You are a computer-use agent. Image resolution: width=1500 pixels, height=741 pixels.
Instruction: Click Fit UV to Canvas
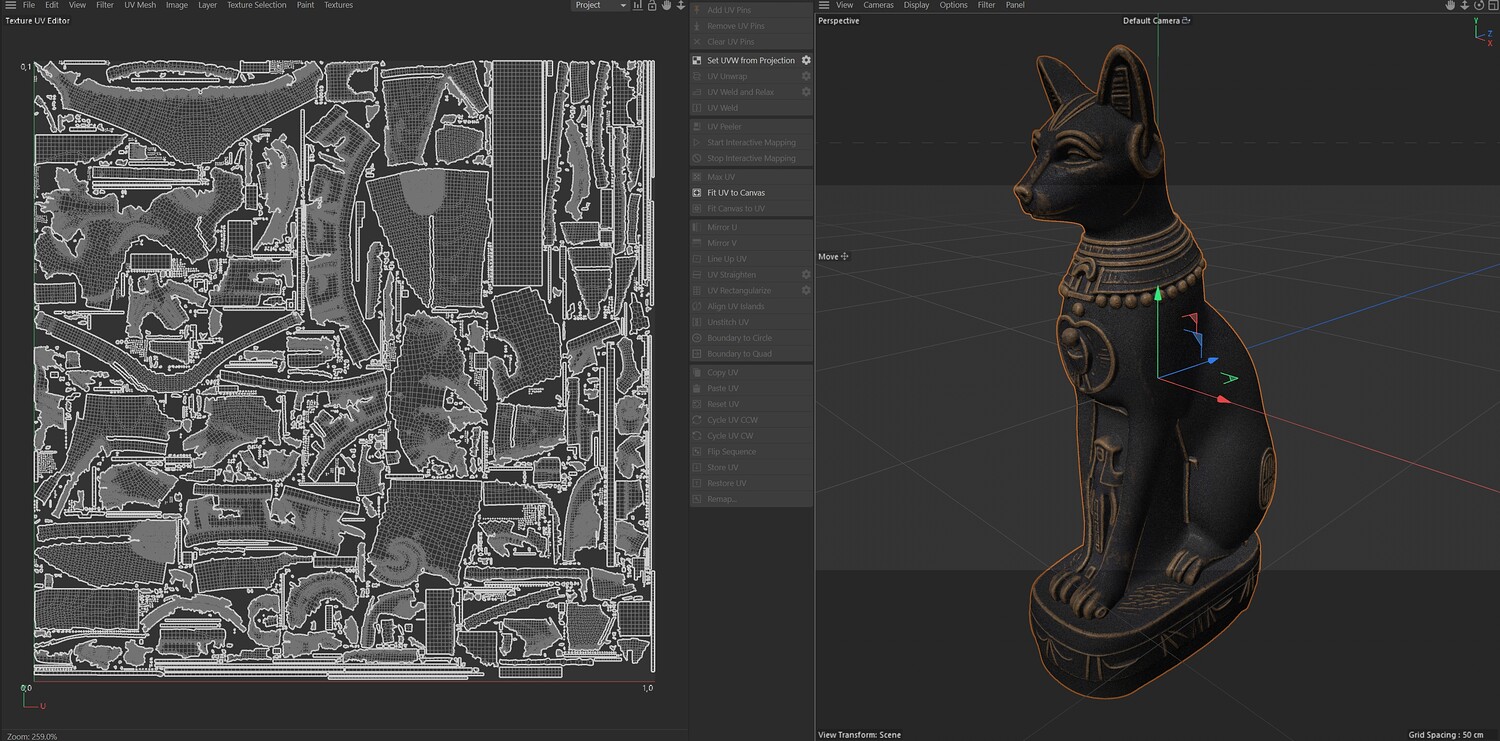(736, 193)
